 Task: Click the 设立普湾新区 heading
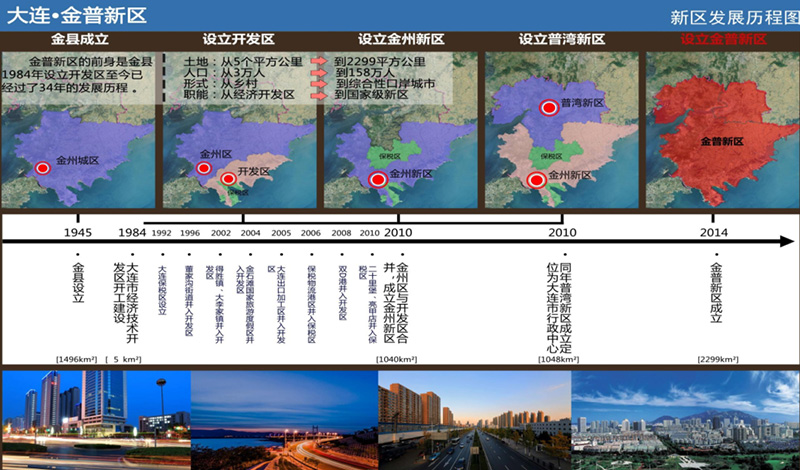562,39
